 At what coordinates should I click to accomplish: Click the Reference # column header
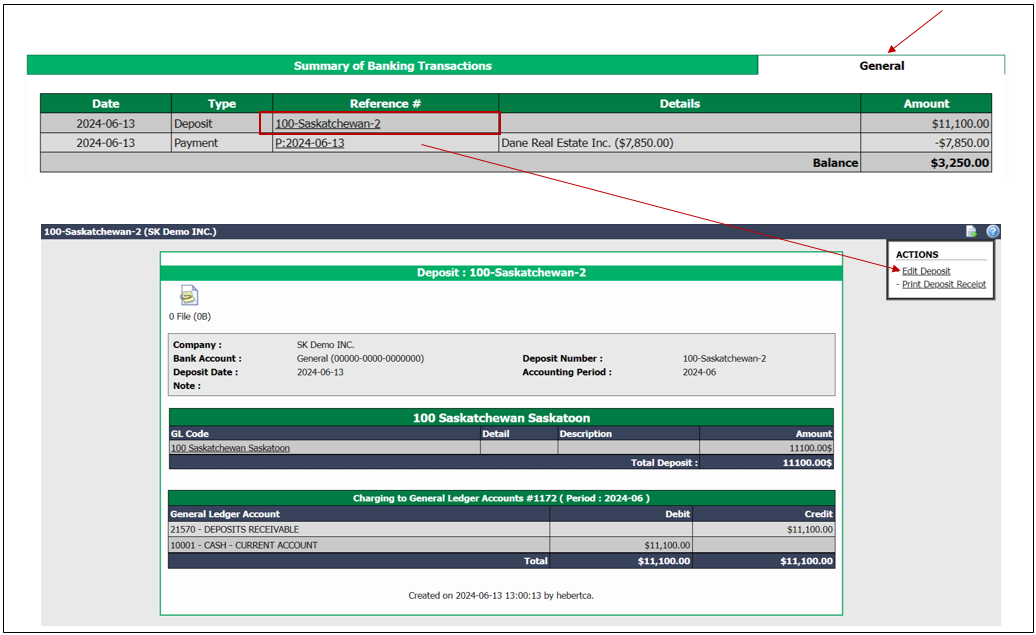[385, 104]
